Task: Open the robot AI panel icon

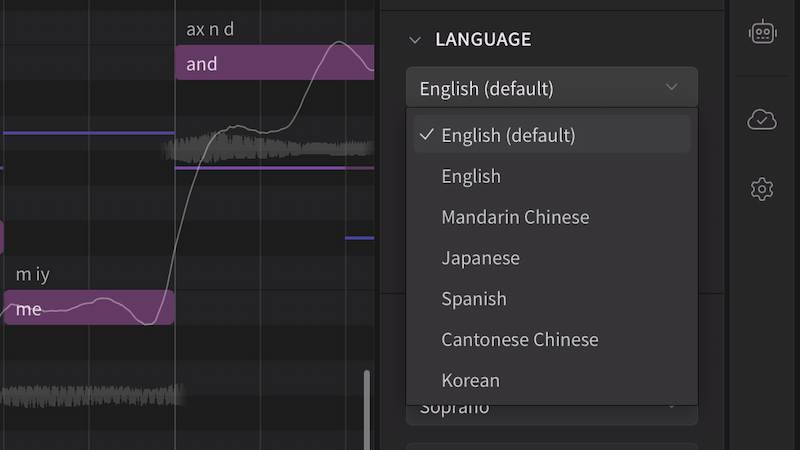Action: (x=763, y=32)
